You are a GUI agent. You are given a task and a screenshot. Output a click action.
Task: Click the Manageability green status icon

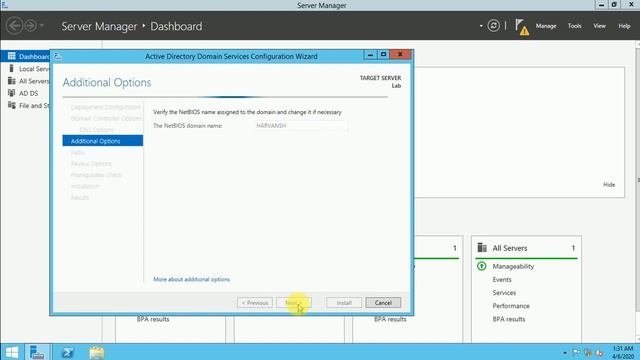point(482,266)
